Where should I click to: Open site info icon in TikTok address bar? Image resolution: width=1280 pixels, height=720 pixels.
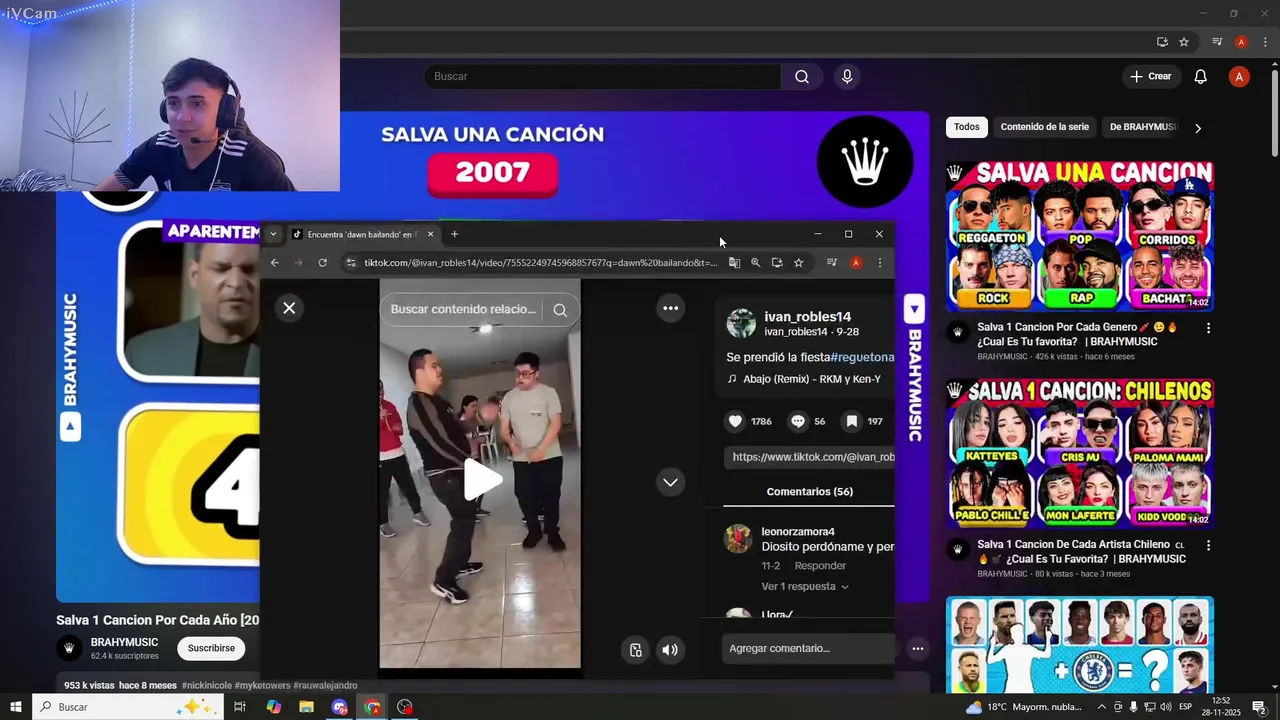click(x=350, y=263)
